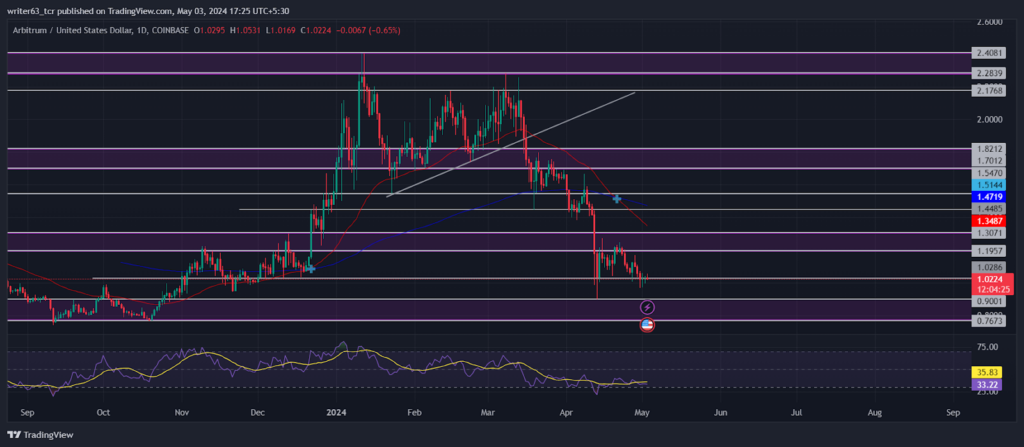Click the 2.1768 price label
Viewport: 1024px width, 447px height.
click(987, 90)
